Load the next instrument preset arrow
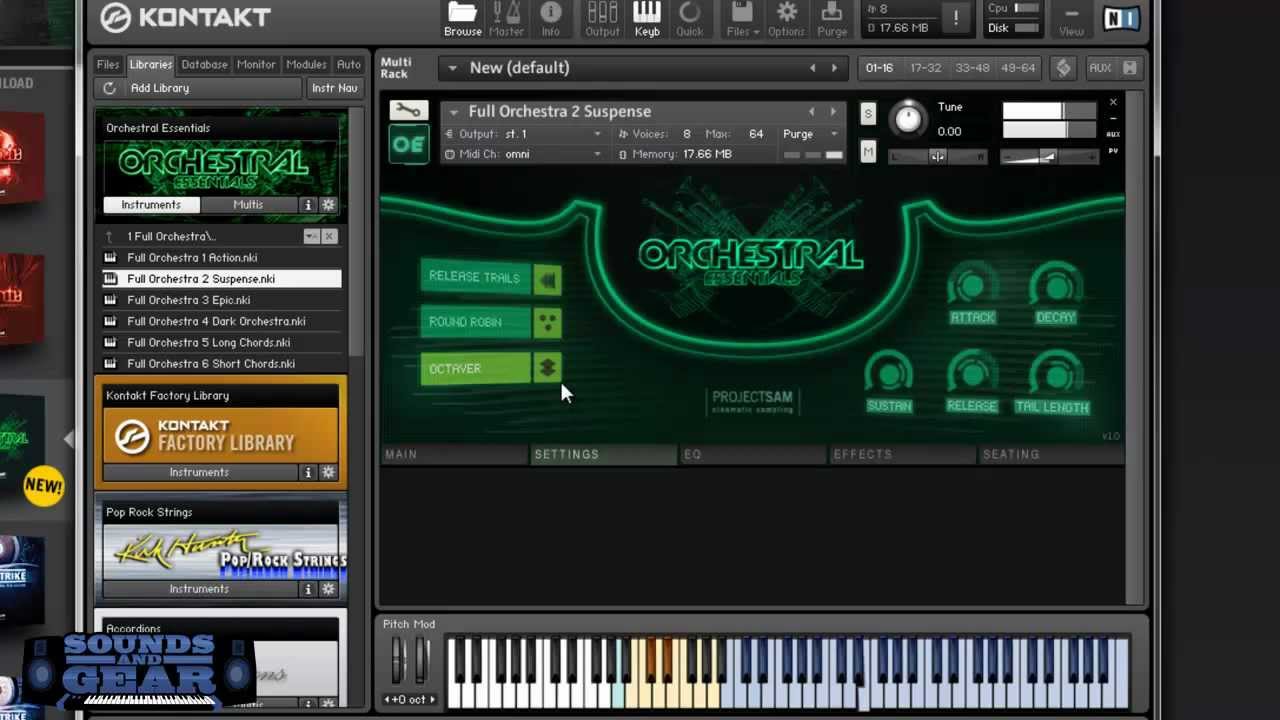1280x720 pixels. click(833, 111)
